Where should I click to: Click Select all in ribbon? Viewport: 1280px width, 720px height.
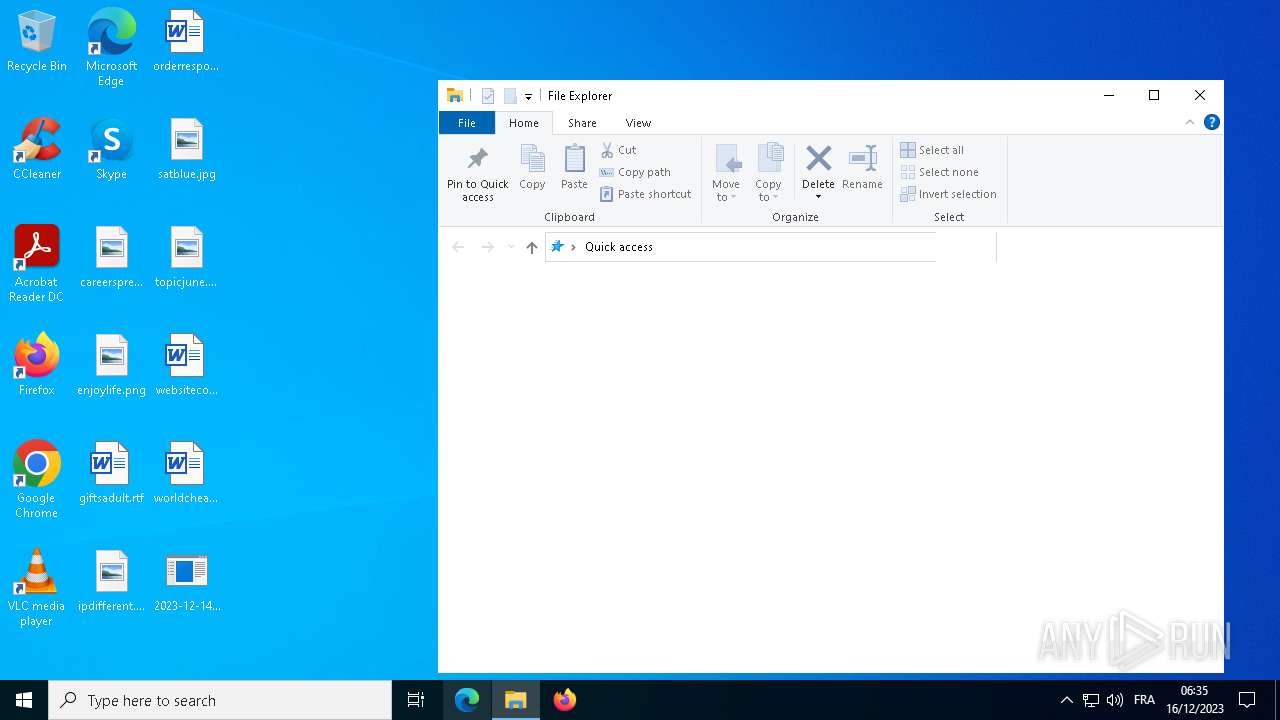point(932,150)
